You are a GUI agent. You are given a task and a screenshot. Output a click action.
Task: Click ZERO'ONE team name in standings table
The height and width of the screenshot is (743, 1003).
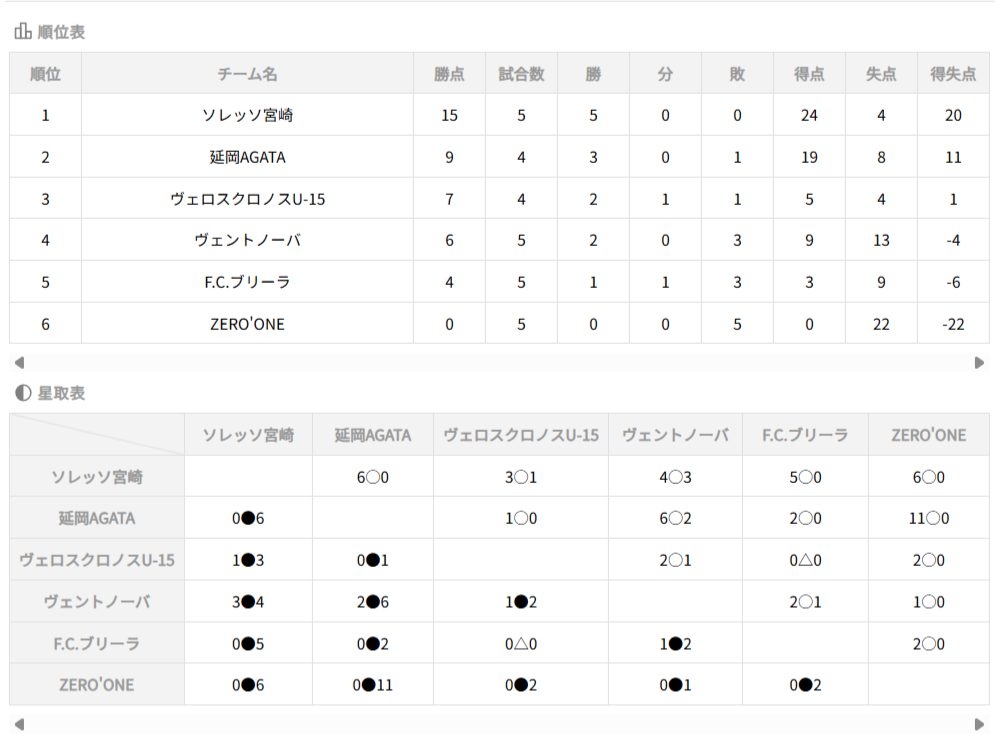pos(247,324)
